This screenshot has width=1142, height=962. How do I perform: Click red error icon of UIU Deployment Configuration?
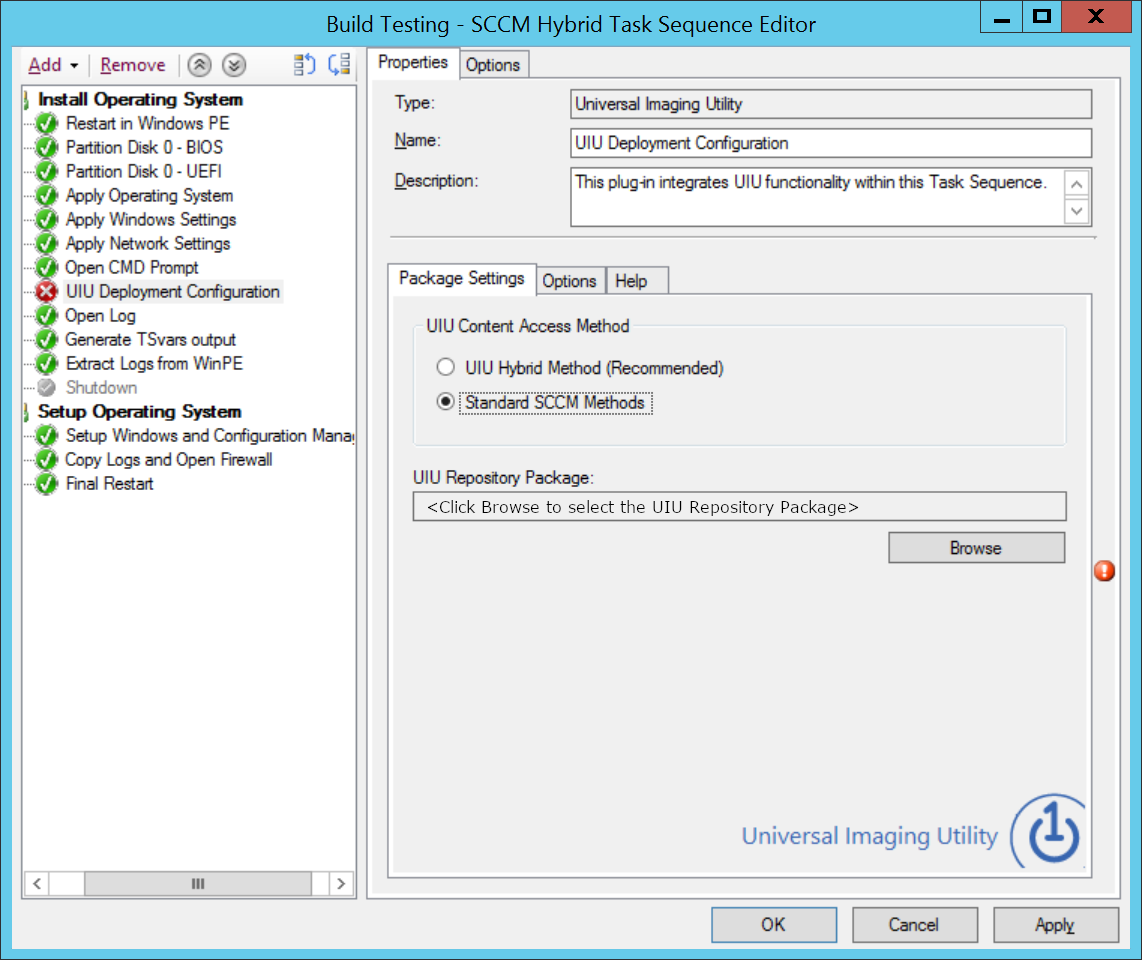click(47, 292)
